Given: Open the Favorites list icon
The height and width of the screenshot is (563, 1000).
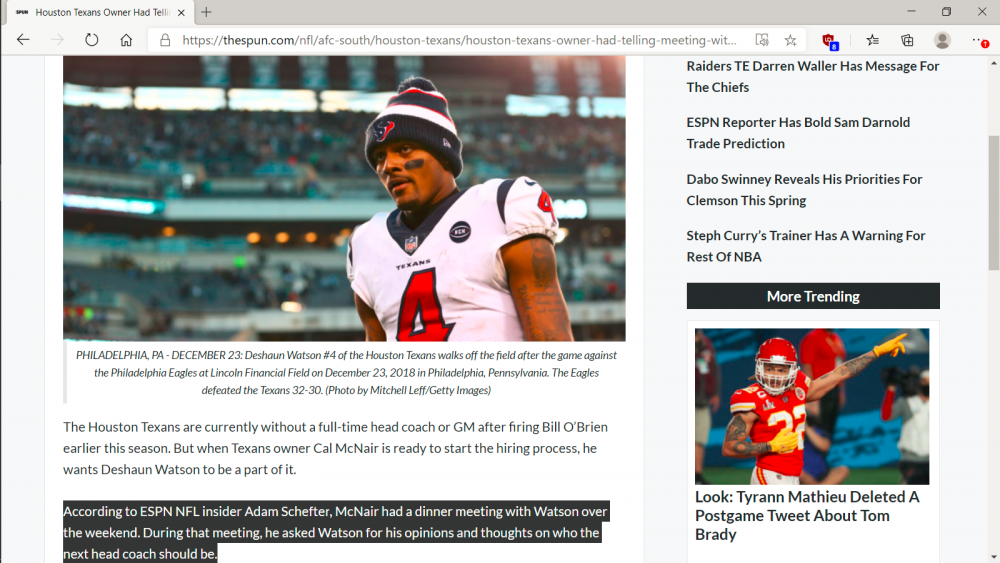Looking at the screenshot, I should pyautogui.click(x=872, y=41).
